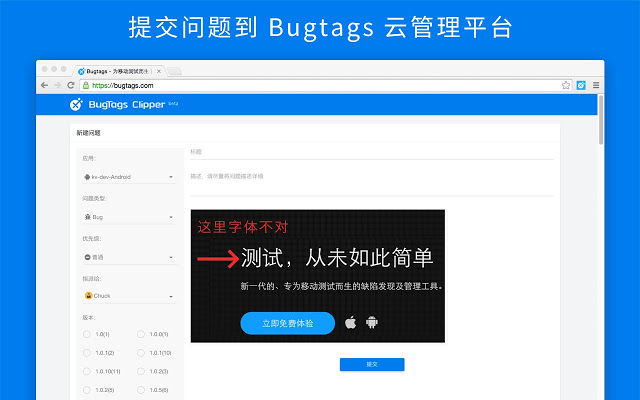The image size is (640, 400).
Task: Click the blue 提交 submit button
Action: pos(372,364)
